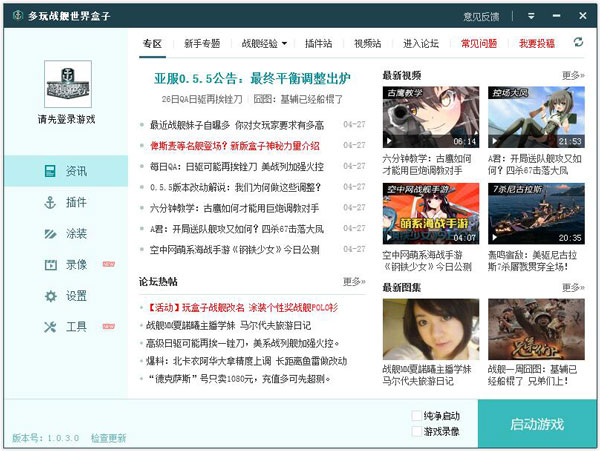Open the 设置 gear settings icon
This screenshot has width=600, height=451.
49,296
